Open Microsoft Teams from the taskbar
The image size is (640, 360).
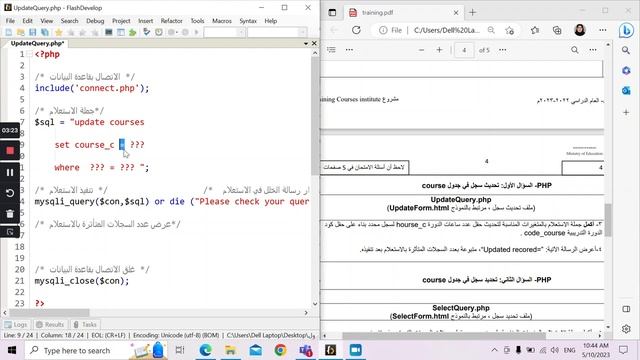(x=306, y=350)
